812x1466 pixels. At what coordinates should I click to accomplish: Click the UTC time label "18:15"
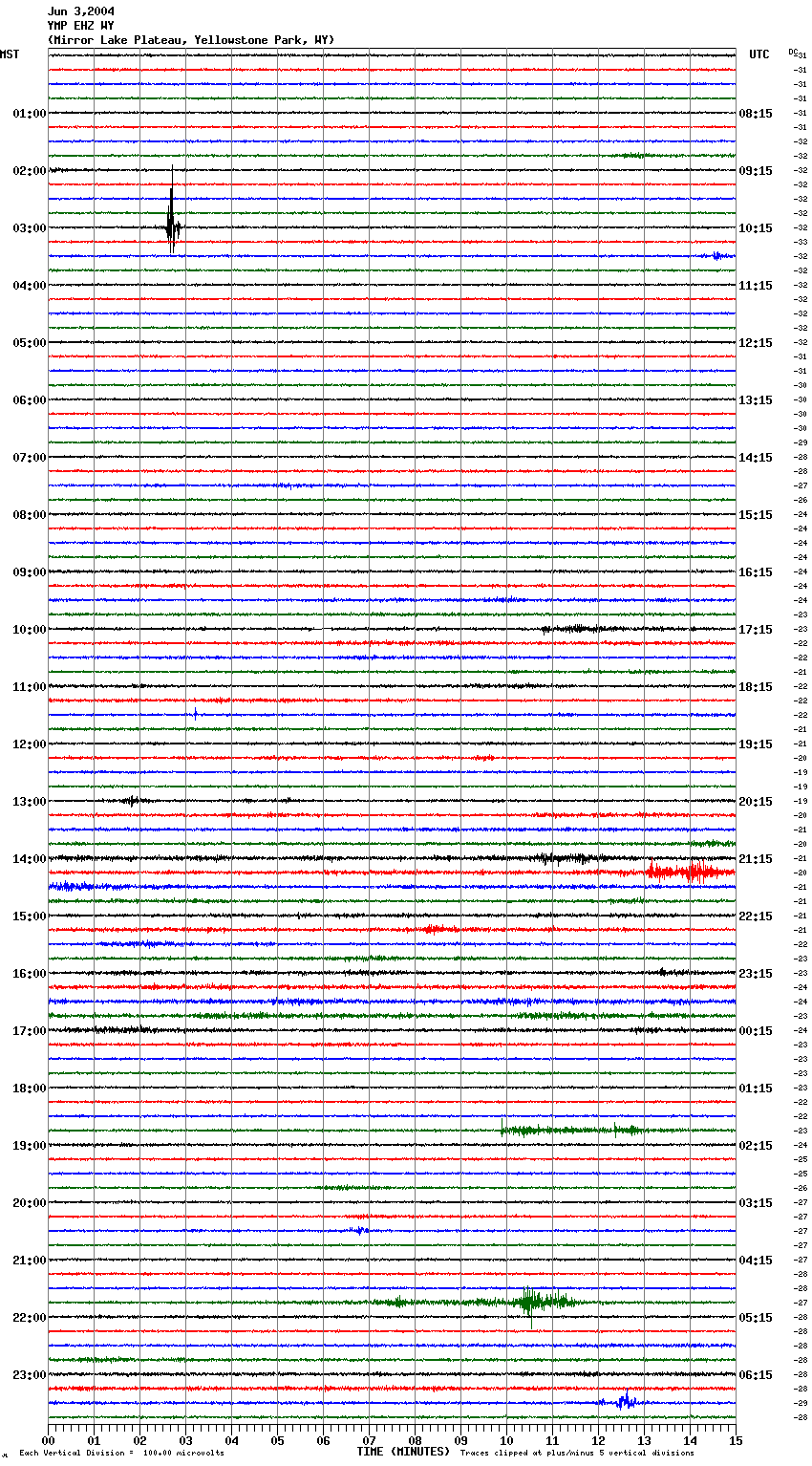pyautogui.click(x=756, y=687)
